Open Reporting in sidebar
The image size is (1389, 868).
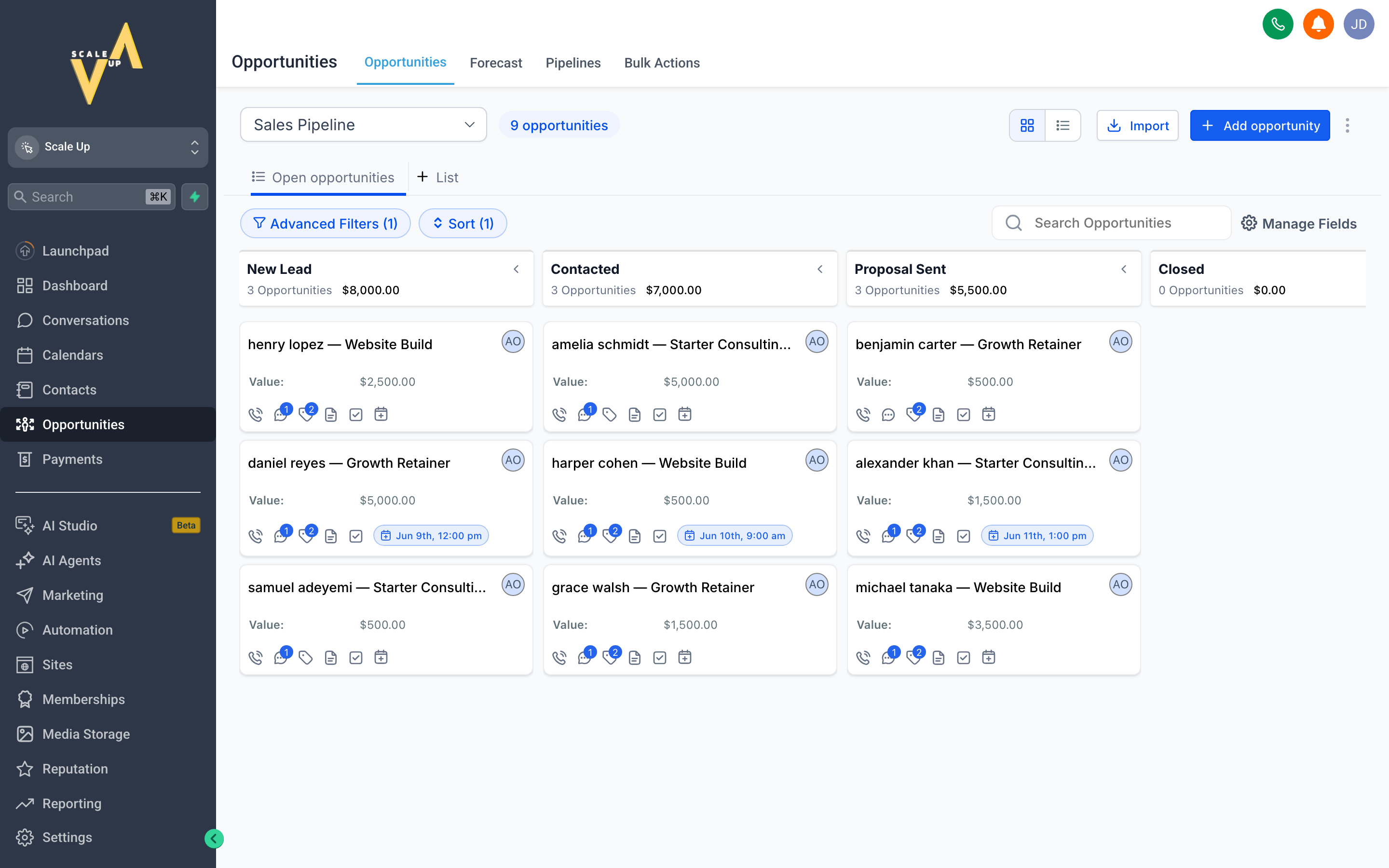coord(108,804)
